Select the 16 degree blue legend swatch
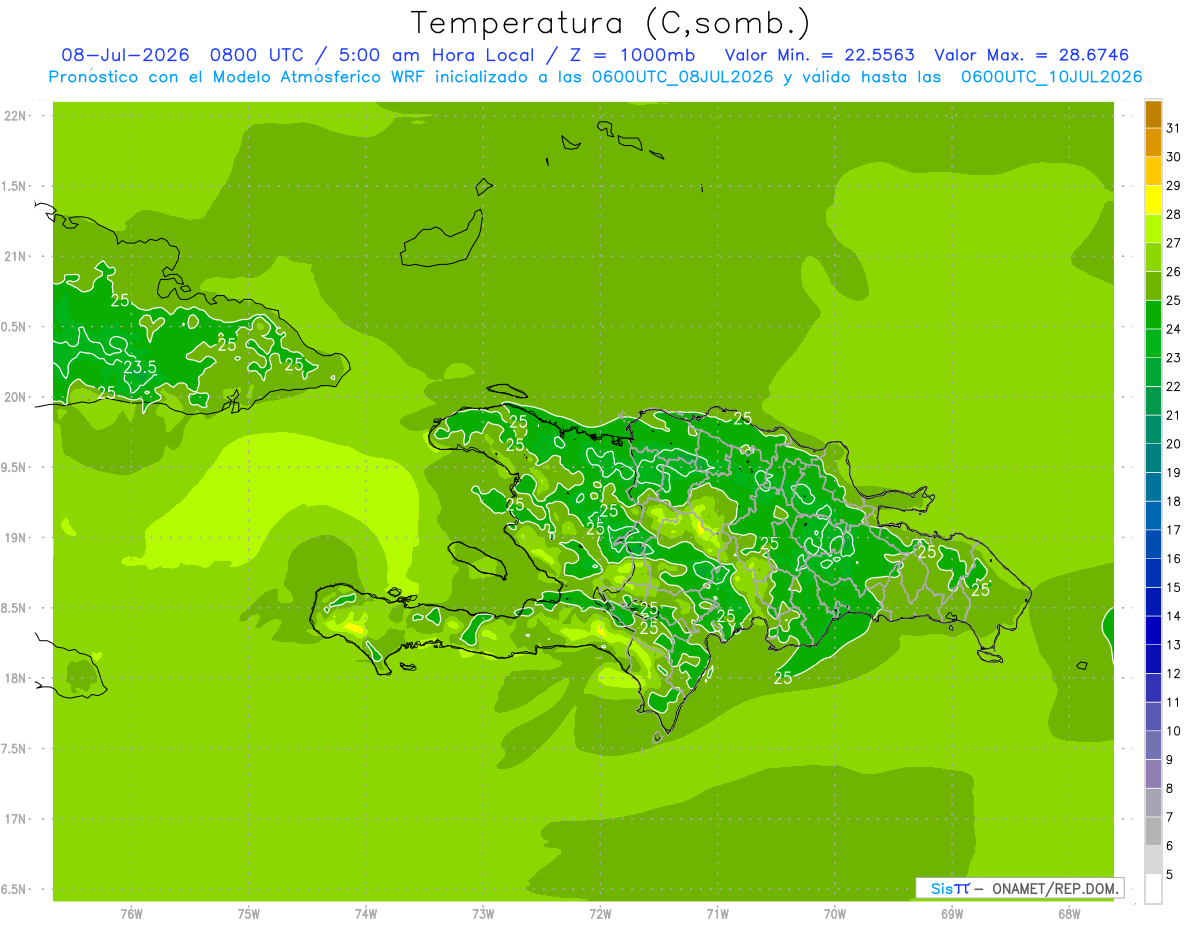The height and width of the screenshot is (927, 1200). [1153, 544]
